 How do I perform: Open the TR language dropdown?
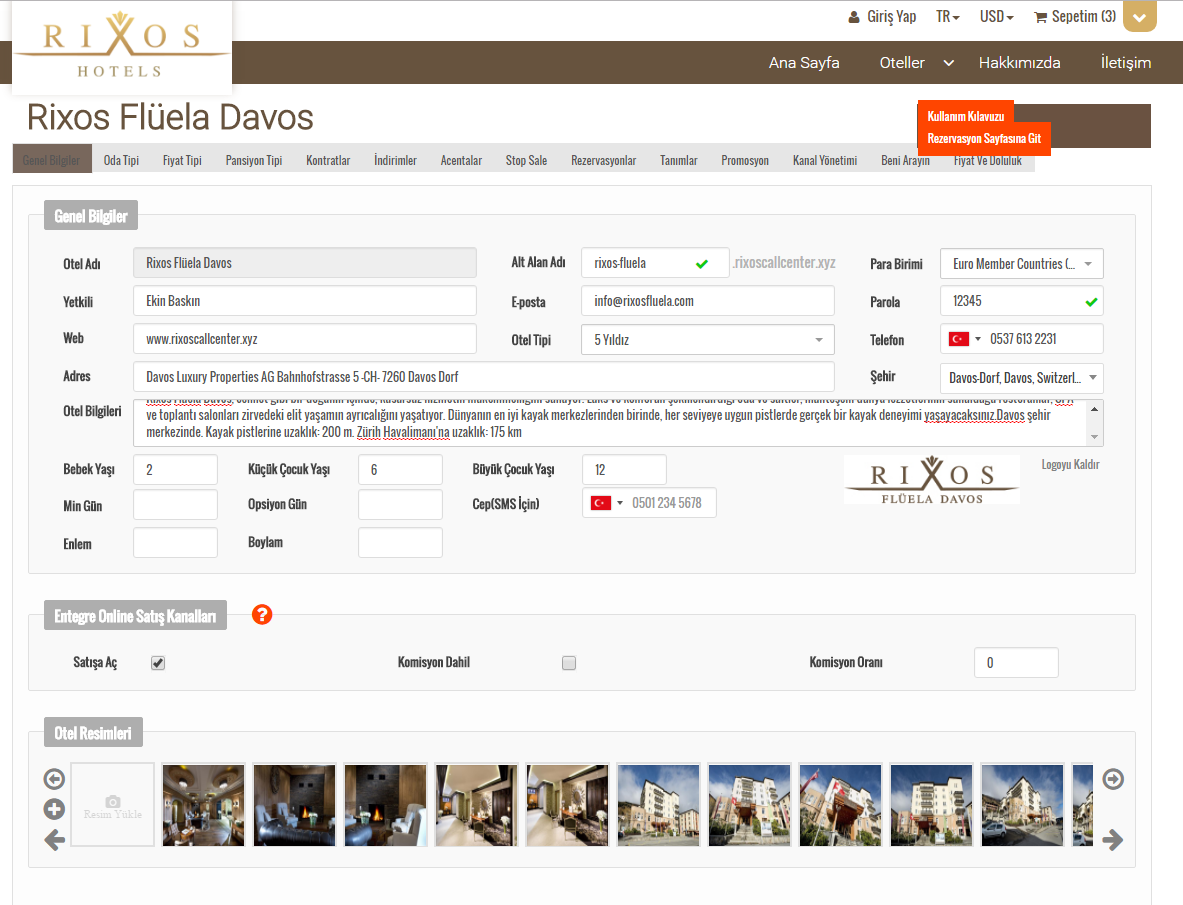948,17
